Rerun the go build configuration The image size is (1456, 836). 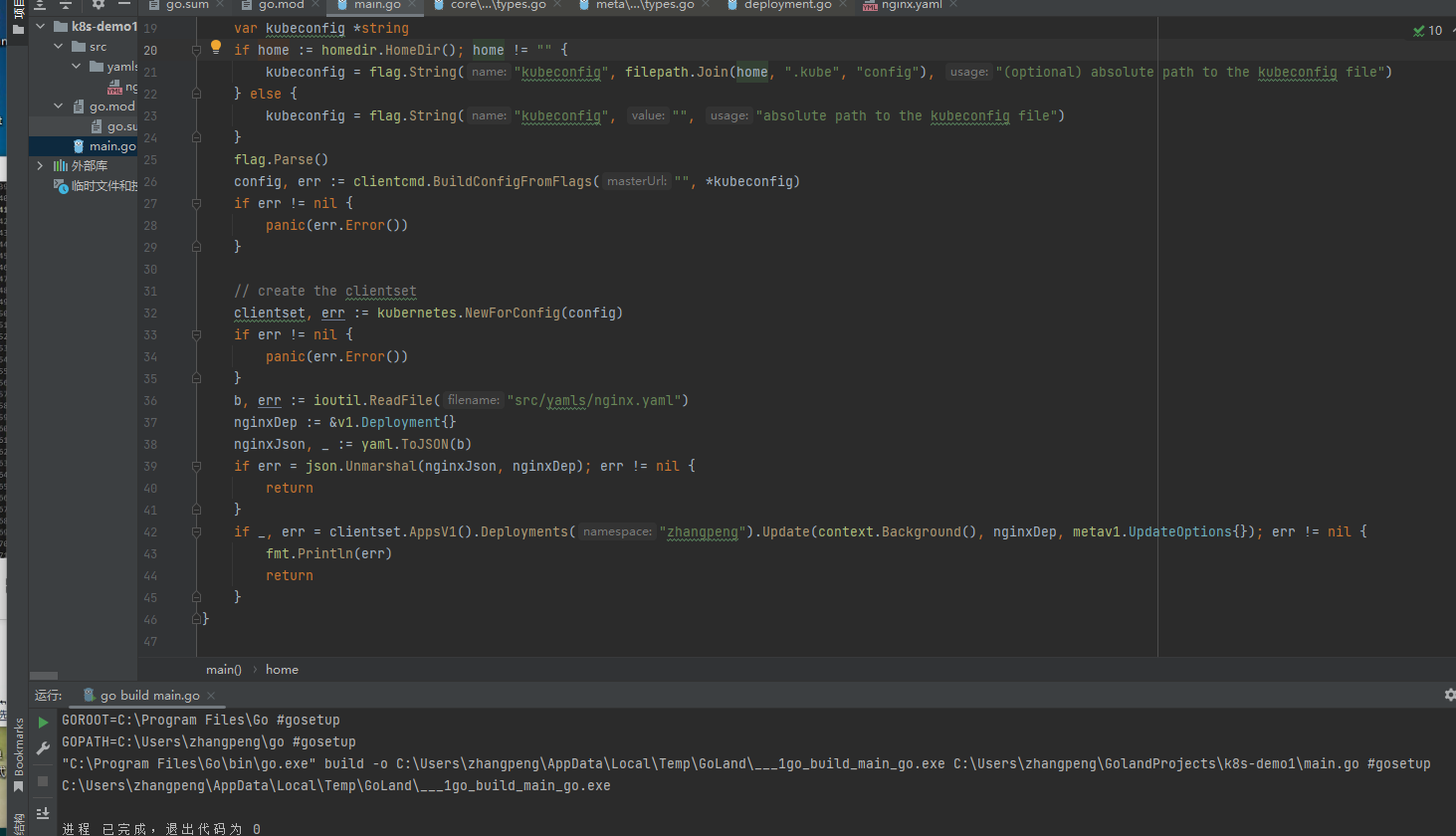click(43, 723)
